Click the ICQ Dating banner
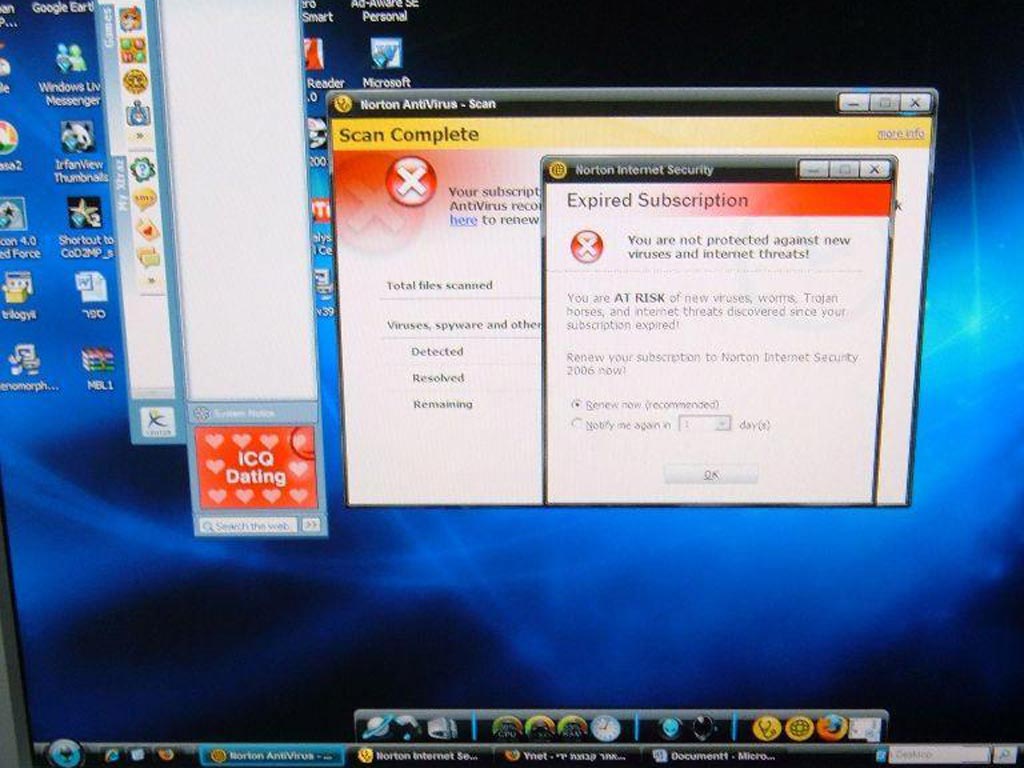1024x768 pixels. (x=255, y=467)
